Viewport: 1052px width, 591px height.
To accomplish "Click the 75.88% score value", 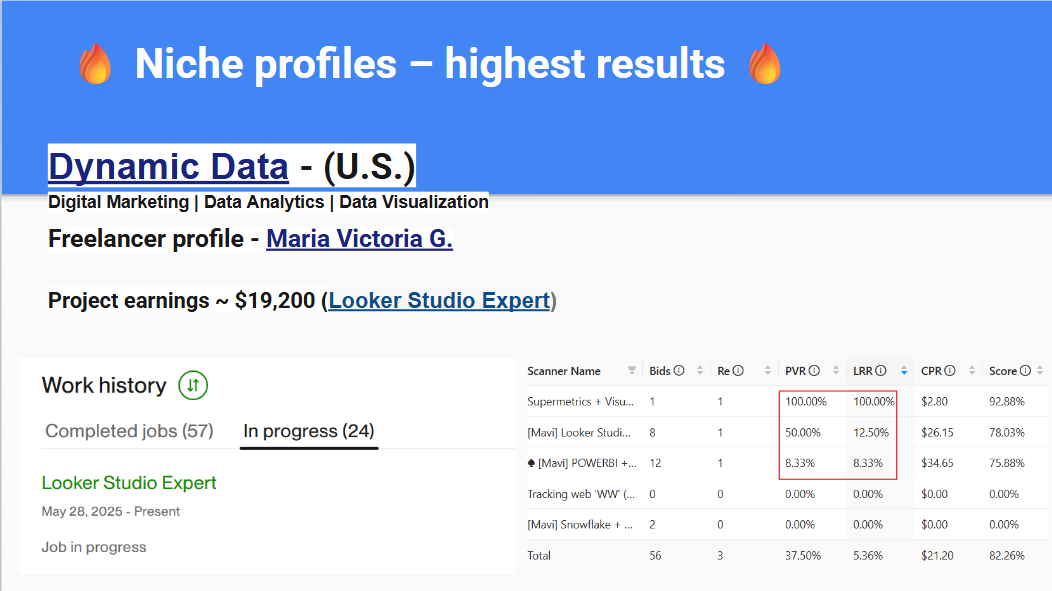I will [x=1006, y=464].
